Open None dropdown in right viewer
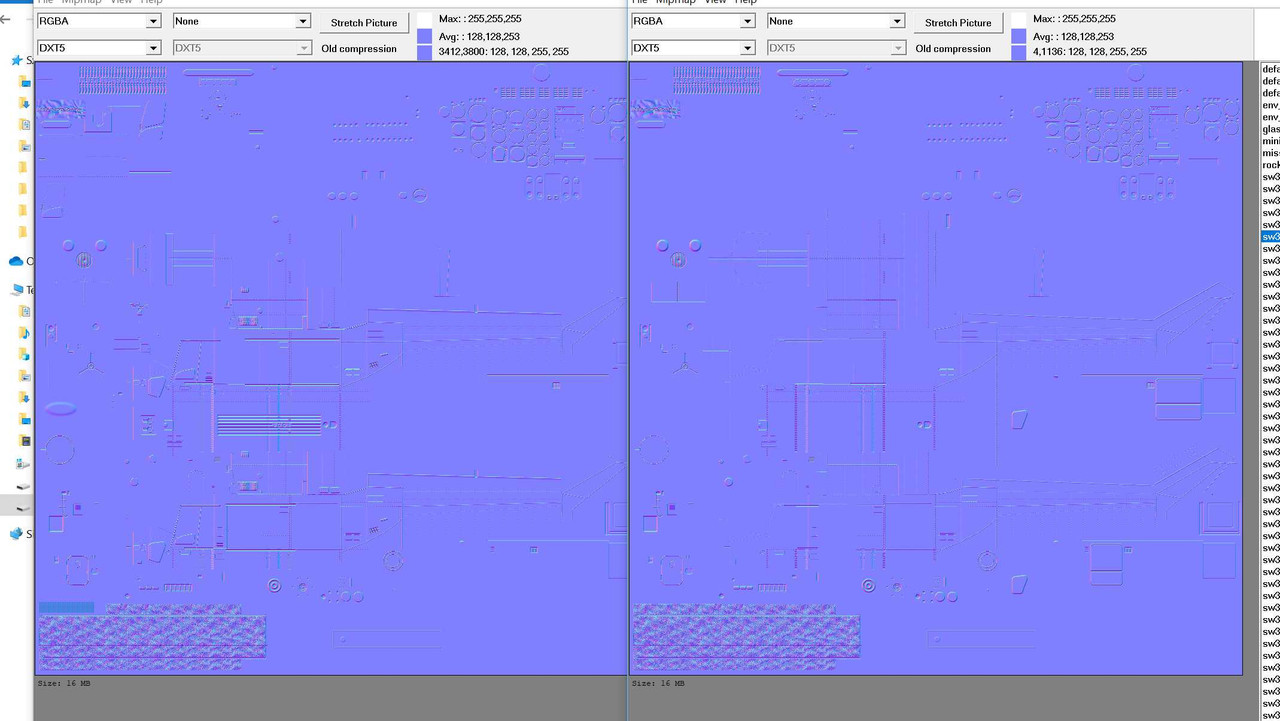 836,21
